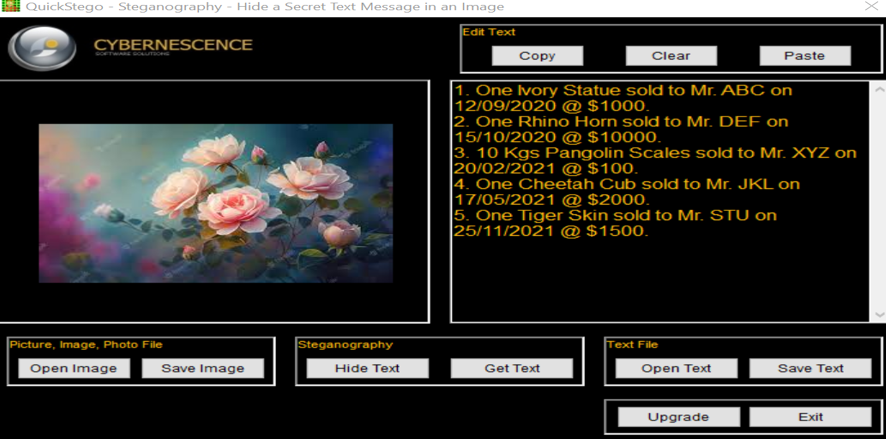Open Text file button

(x=676, y=368)
